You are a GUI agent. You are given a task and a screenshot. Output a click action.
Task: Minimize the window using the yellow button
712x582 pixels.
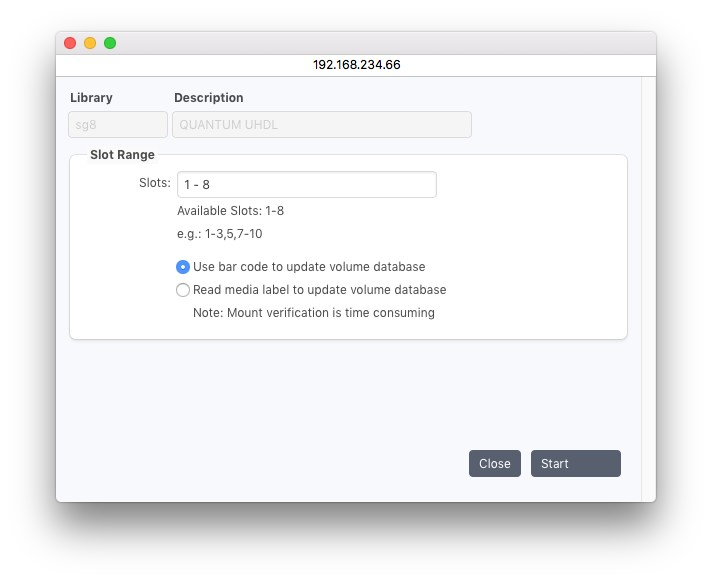(90, 43)
